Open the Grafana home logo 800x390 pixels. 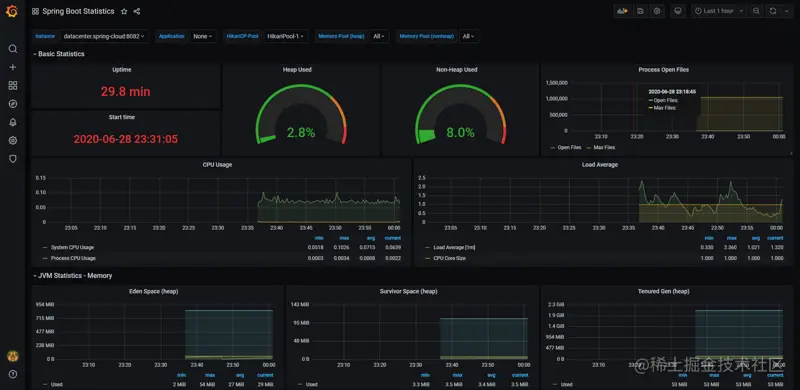12,11
